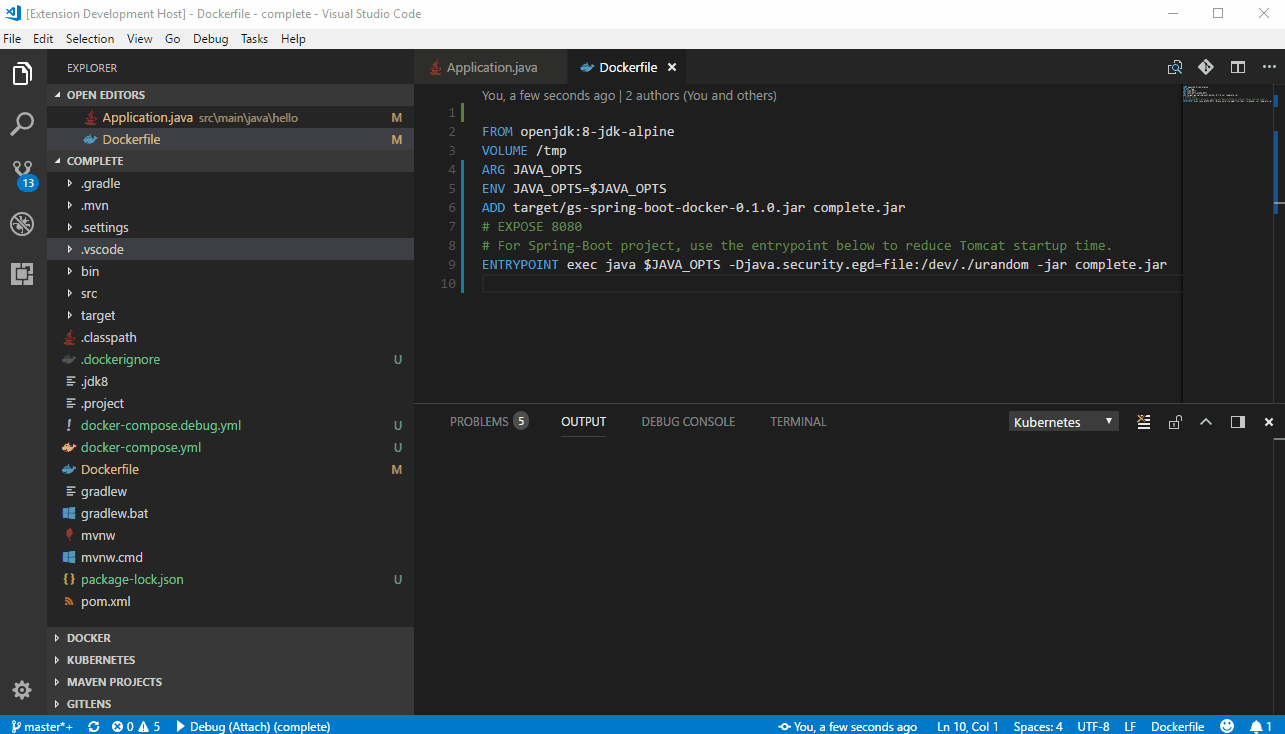The image size is (1285, 734).
Task: Click the GitLens blame 'You, a few seconds ago' in status bar
Action: (x=848, y=726)
